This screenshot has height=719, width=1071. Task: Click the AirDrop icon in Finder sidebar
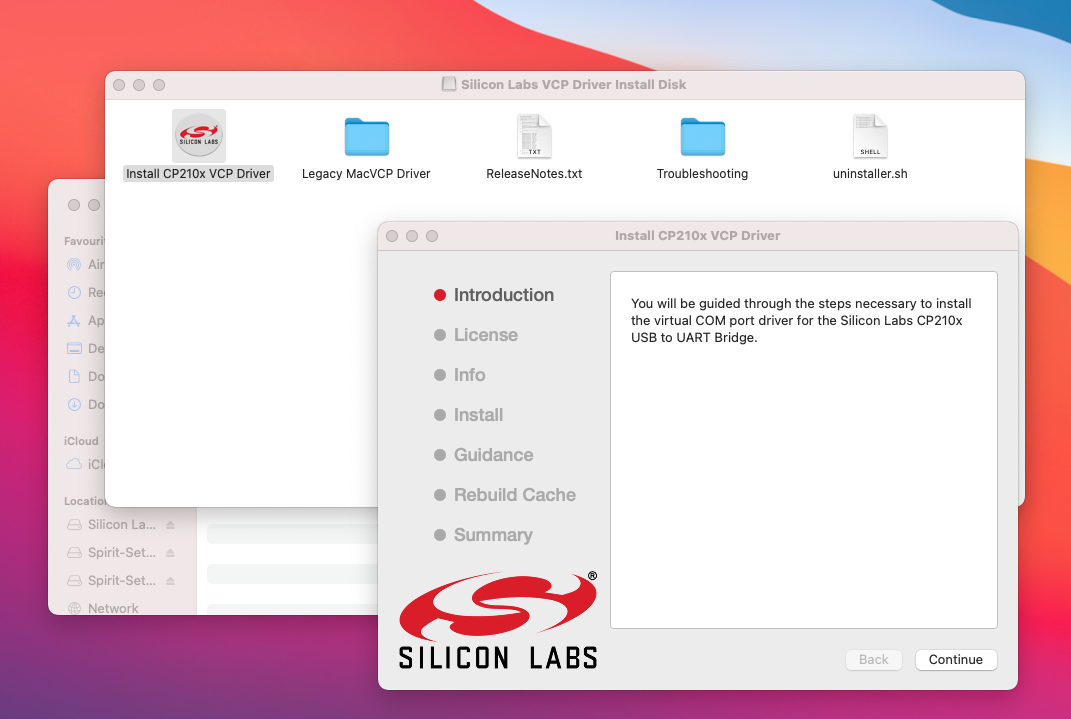coord(74,265)
